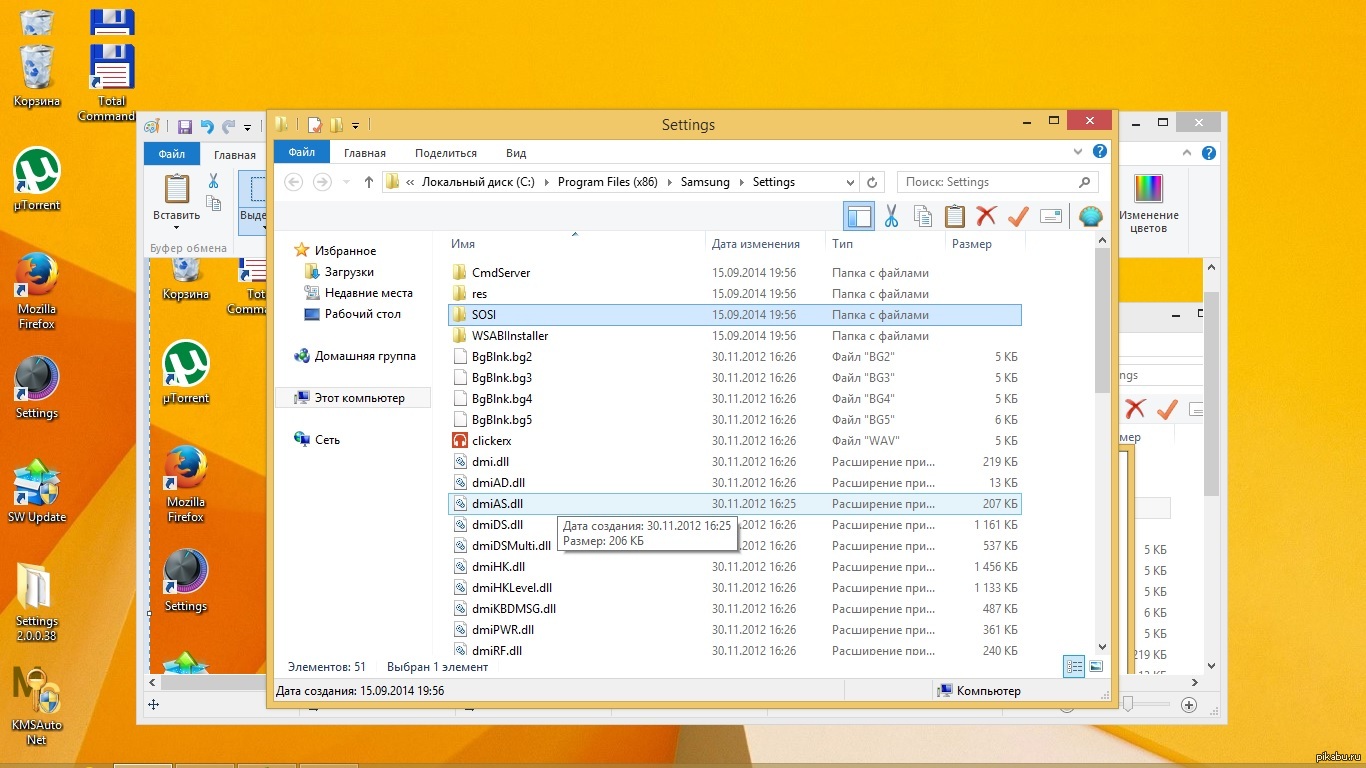Click the Поиск: Settings search field
The width and height of the screenshot is (1366, 768).
(x=988, y=182)
